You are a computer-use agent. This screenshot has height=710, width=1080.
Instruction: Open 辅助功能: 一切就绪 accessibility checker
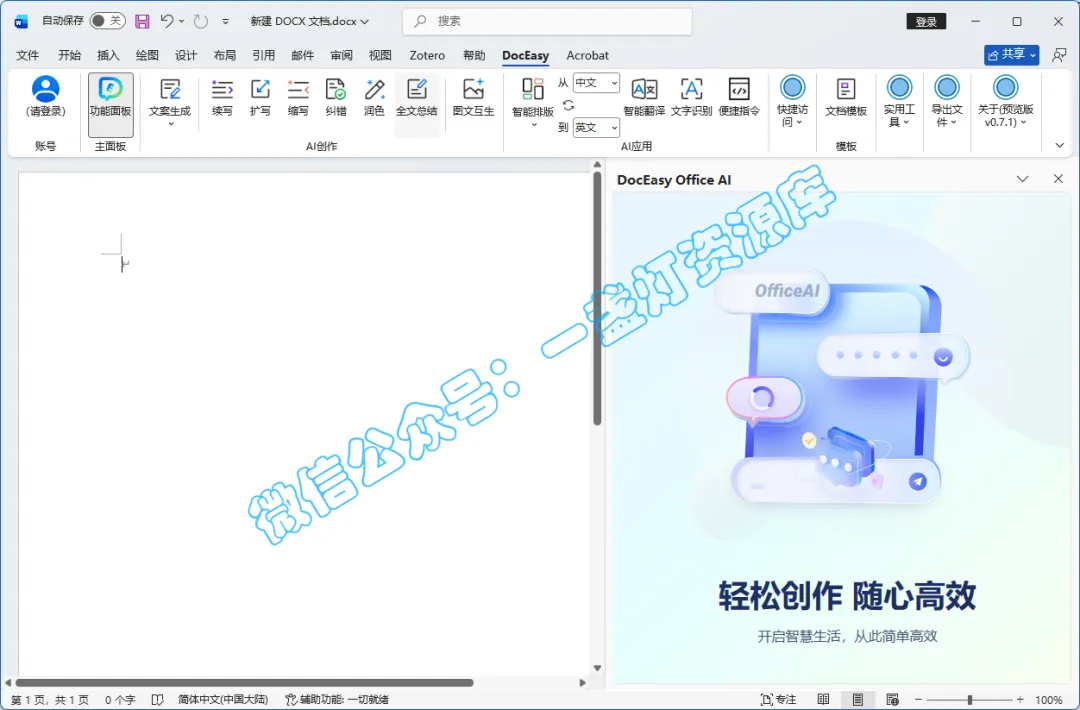pos(337,700)
